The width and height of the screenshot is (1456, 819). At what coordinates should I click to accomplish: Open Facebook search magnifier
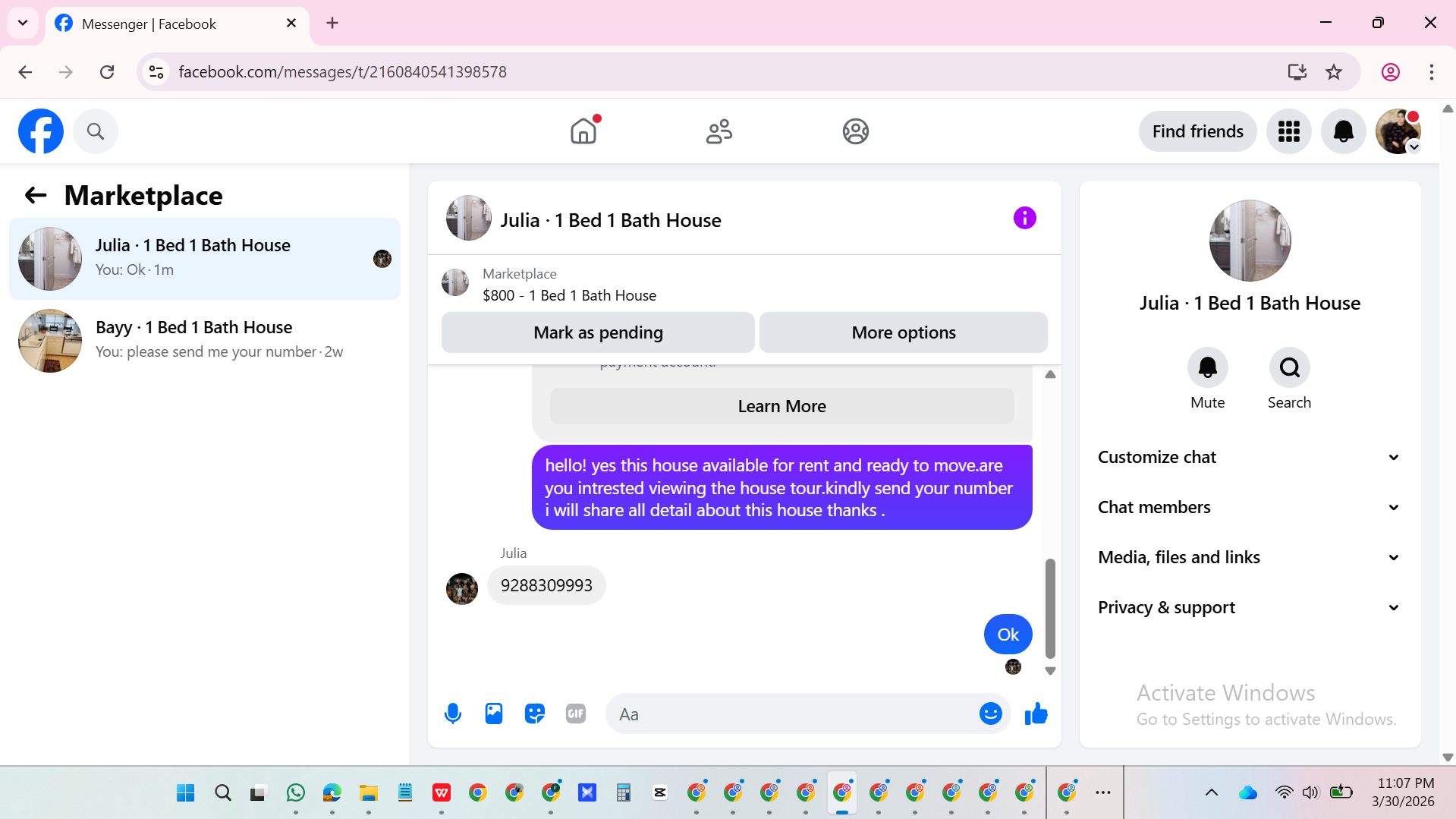(x=96, y=131)
